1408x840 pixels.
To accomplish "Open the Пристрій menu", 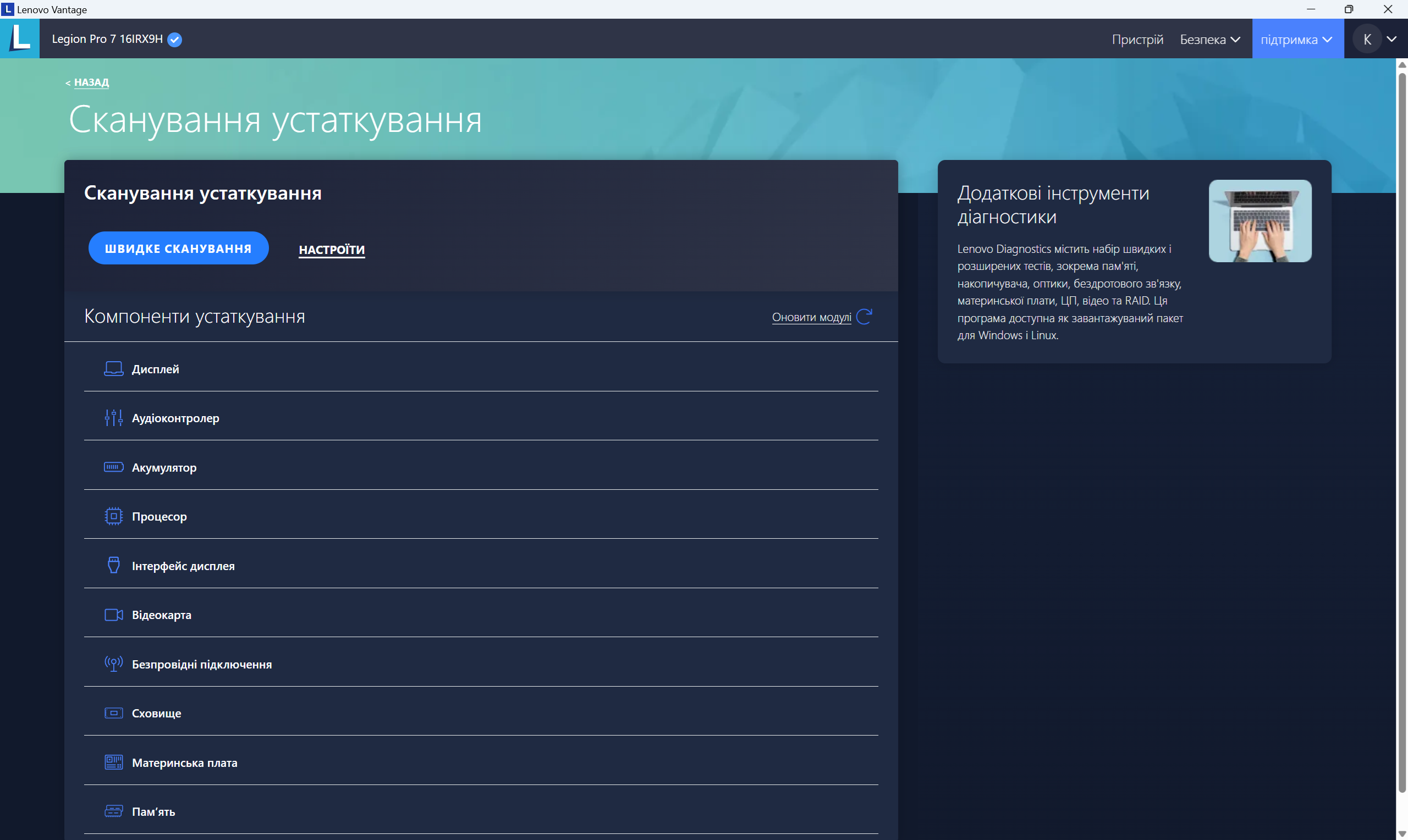I will point(1137,39).
